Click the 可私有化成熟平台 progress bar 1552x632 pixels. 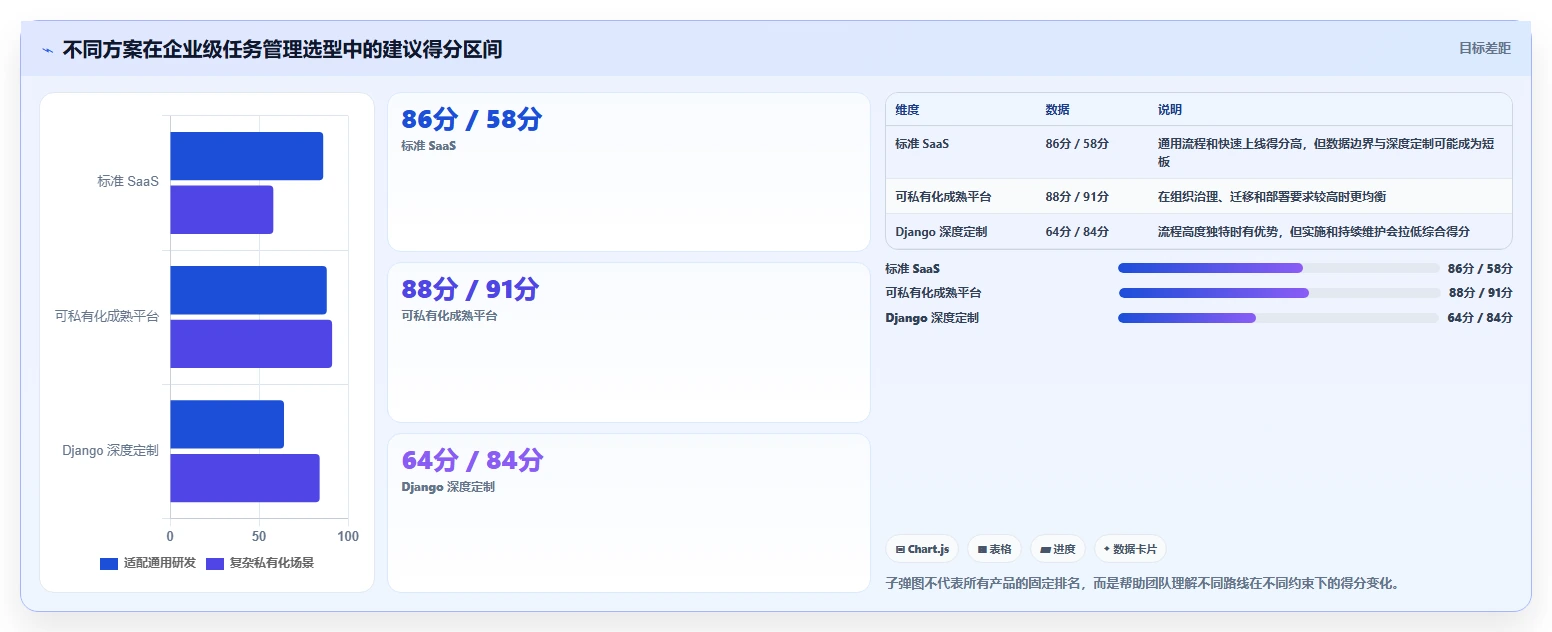[1279, 293]
